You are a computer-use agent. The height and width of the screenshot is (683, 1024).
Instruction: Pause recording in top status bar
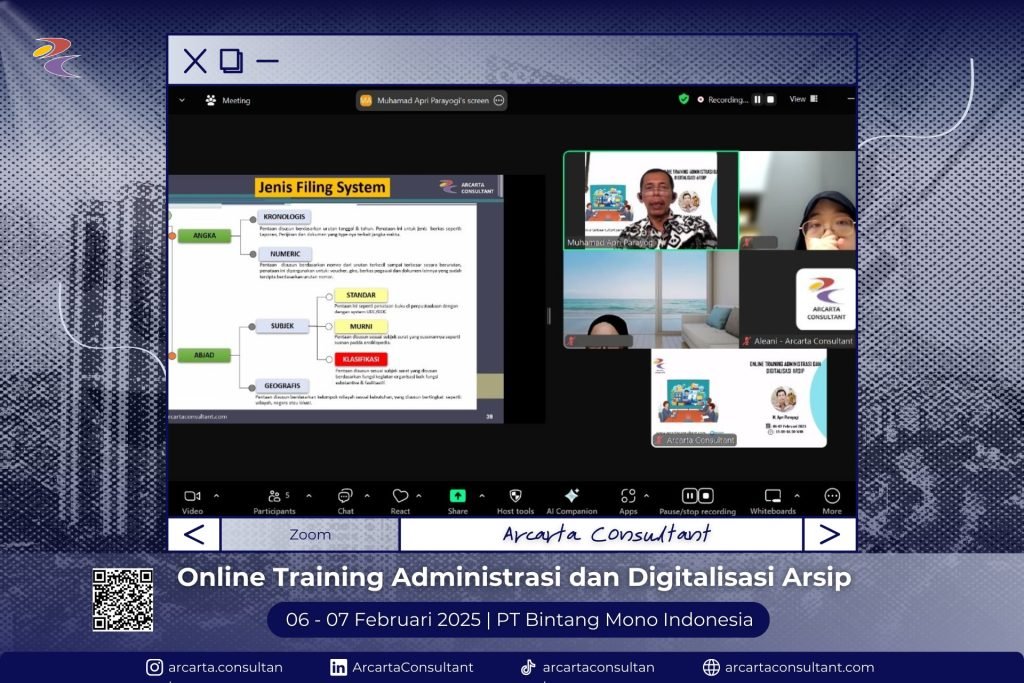coord(757,100)
